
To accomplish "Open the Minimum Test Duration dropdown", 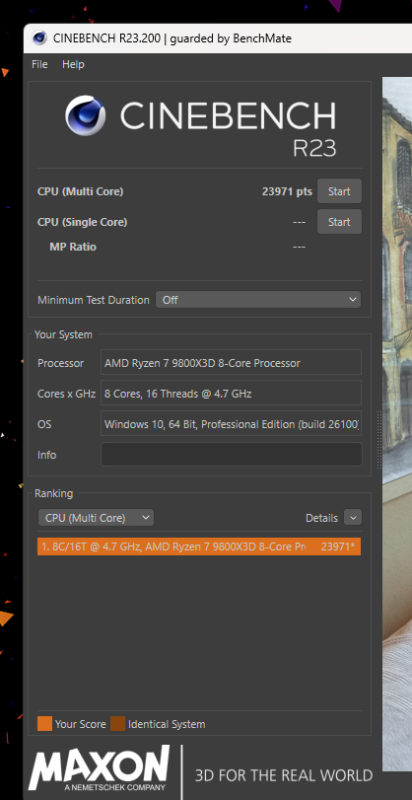I will pos(258,300).
